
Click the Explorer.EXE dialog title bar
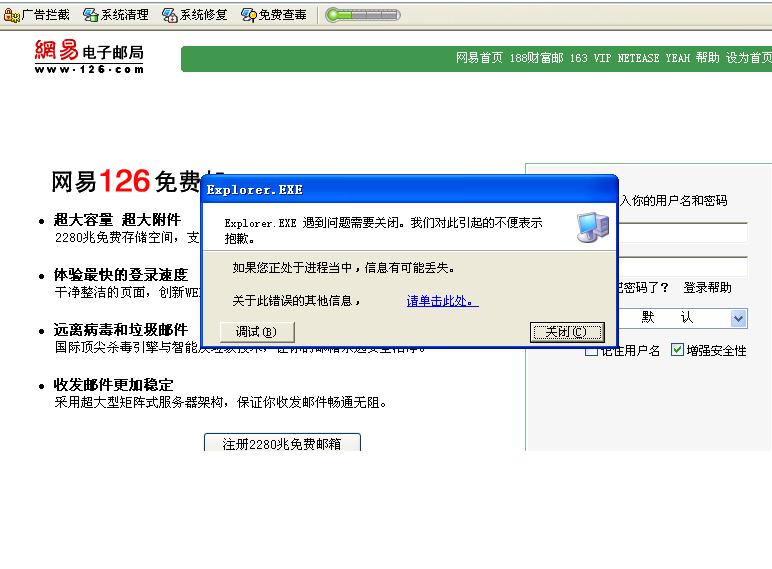pos(409,190)
